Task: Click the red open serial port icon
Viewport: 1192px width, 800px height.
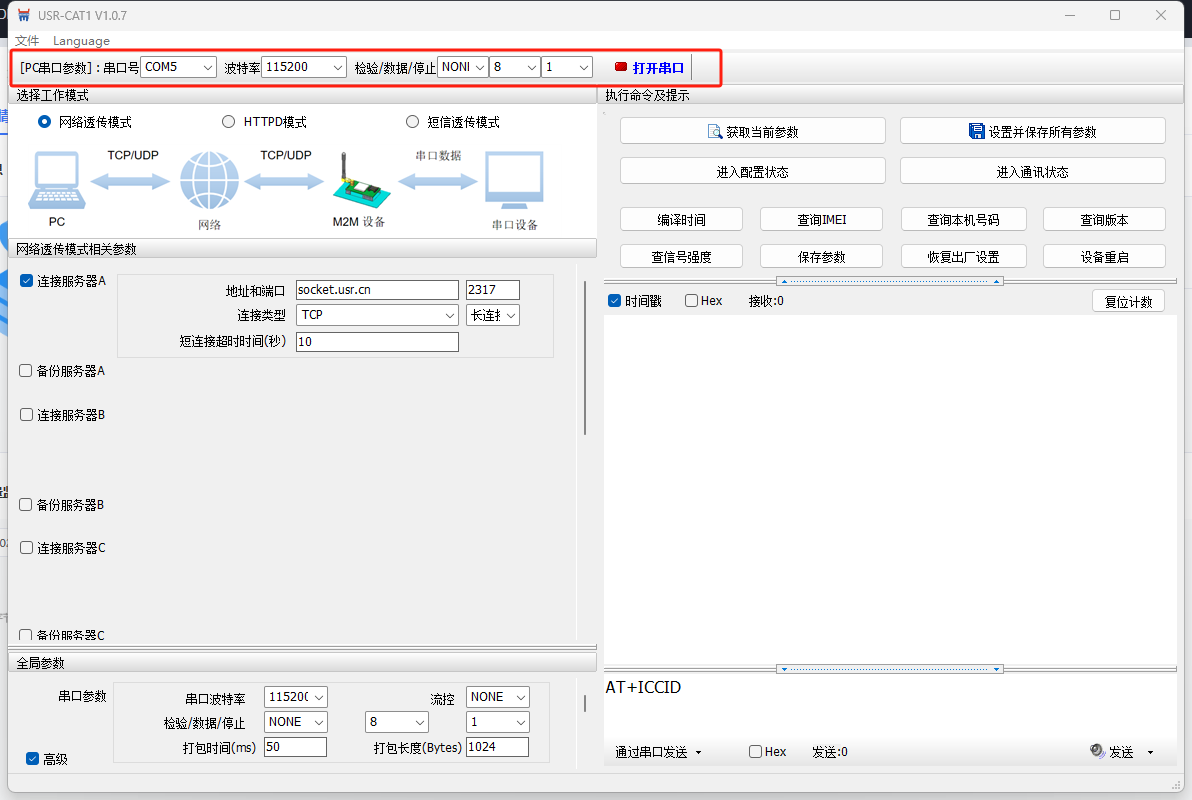Action: point(621,67)
